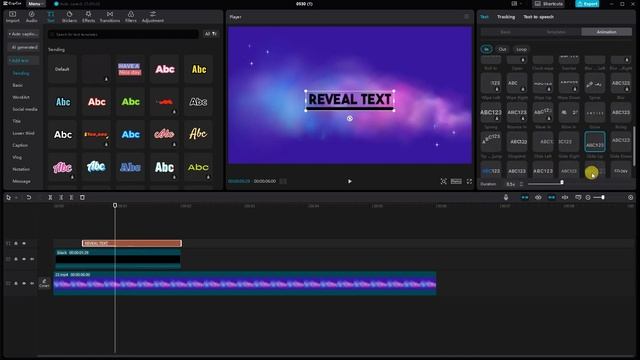Open the Import media tab

click(x=12, y=17)
